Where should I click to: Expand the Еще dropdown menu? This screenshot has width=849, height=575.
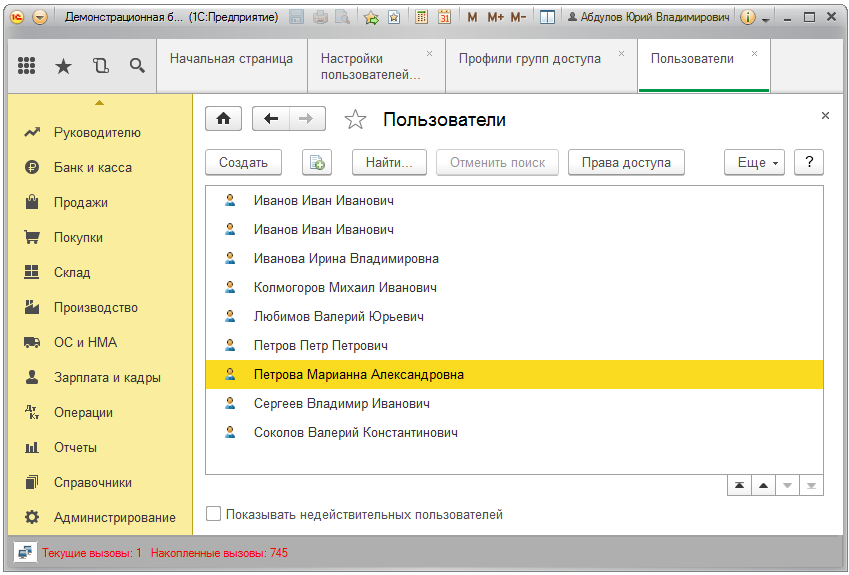[x=754, y=163]
